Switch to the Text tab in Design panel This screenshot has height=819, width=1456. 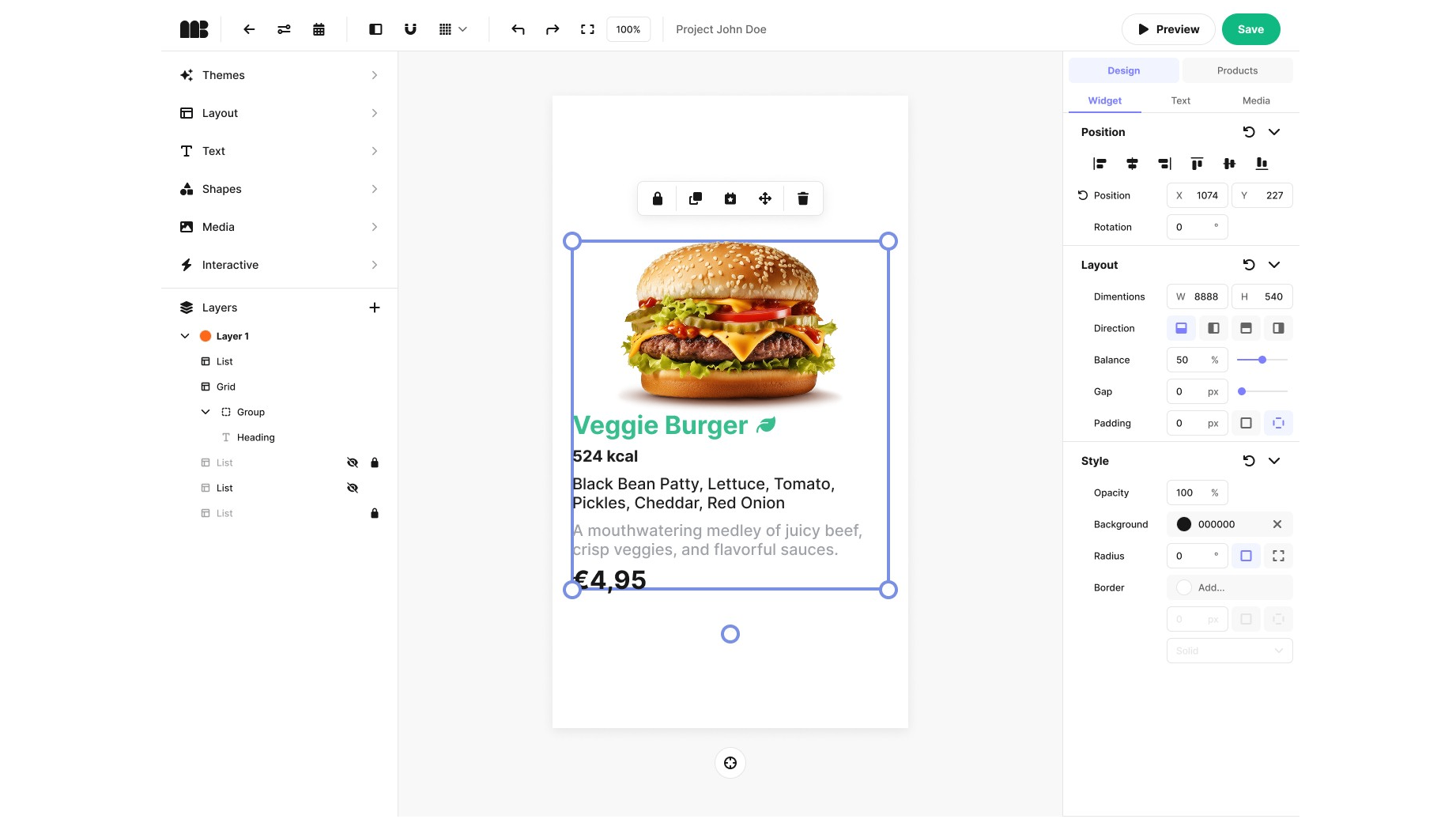pyautogui.click(x=1180, y=100)
